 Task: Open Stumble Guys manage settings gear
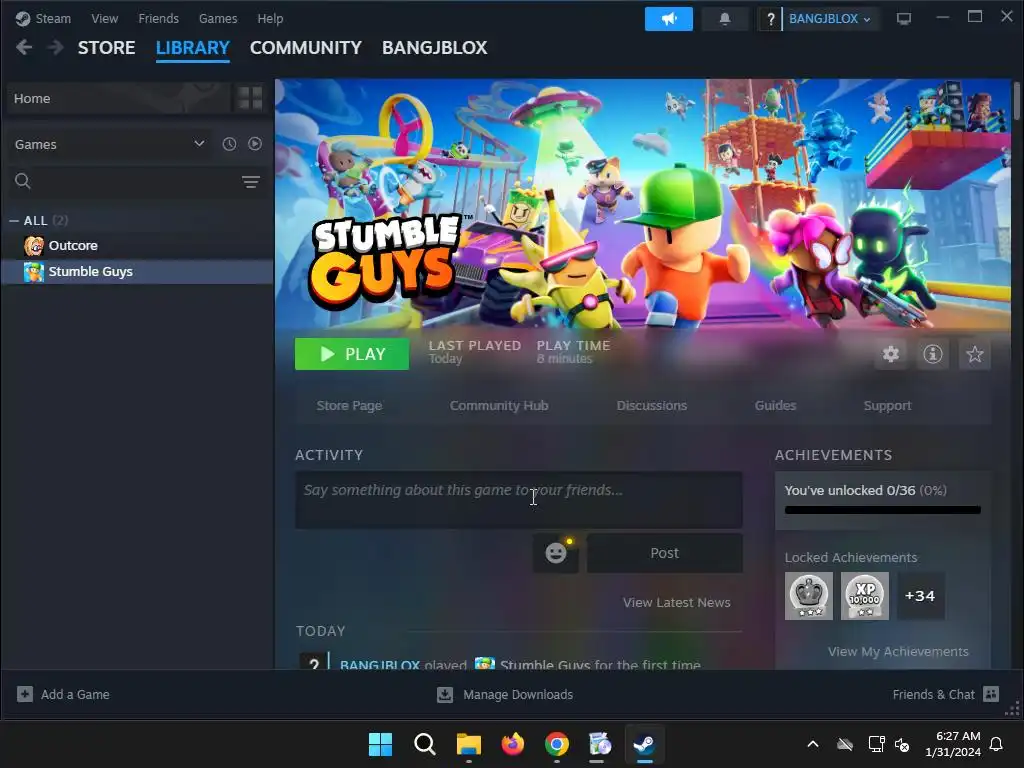pos(891,354)
